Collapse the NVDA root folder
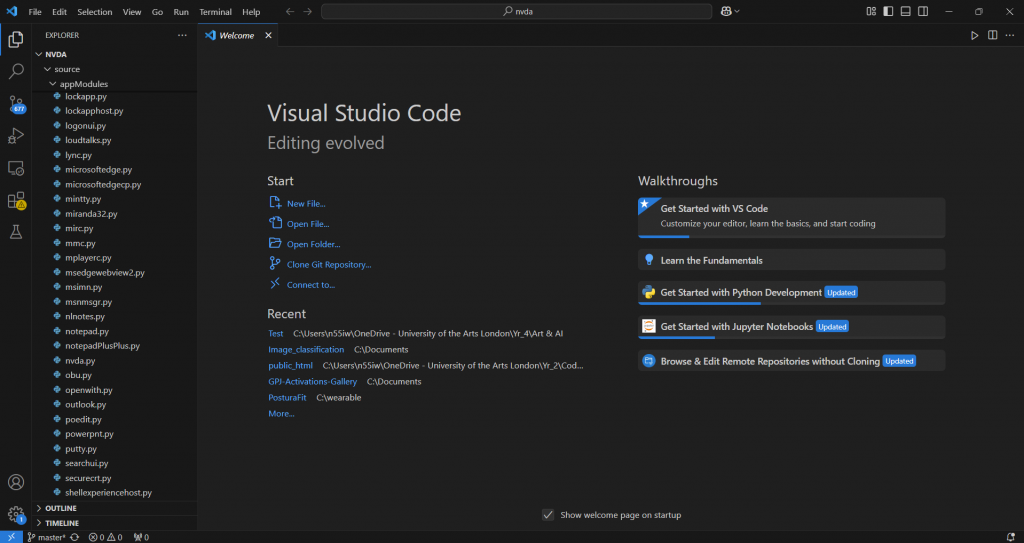Viewport: 1024px width, 543px height. tap(39, 54)
